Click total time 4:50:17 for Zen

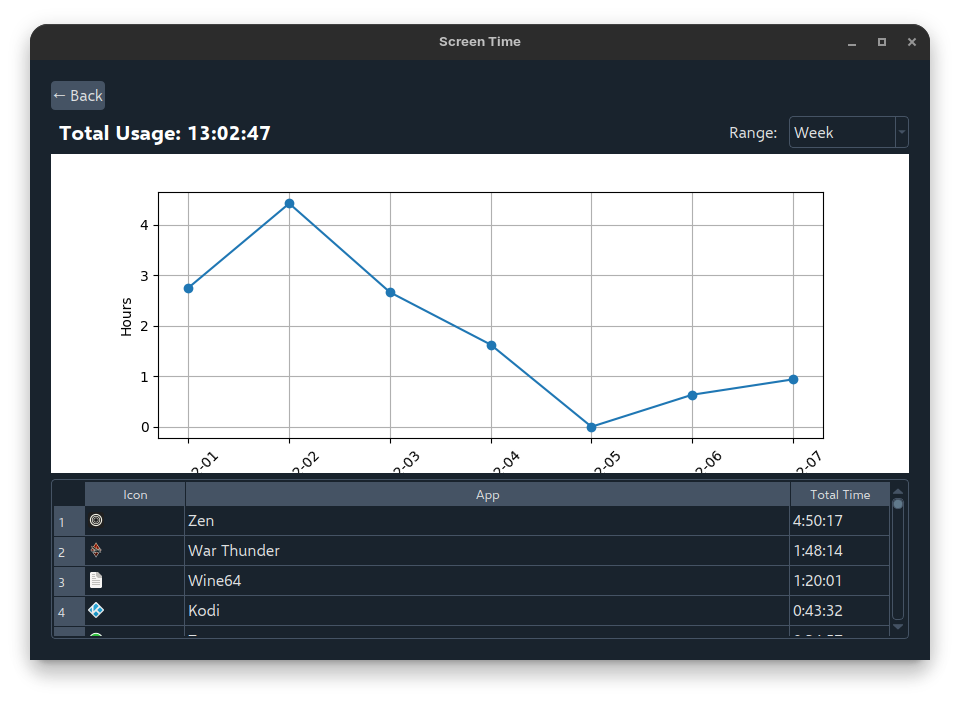click(839, 521)
